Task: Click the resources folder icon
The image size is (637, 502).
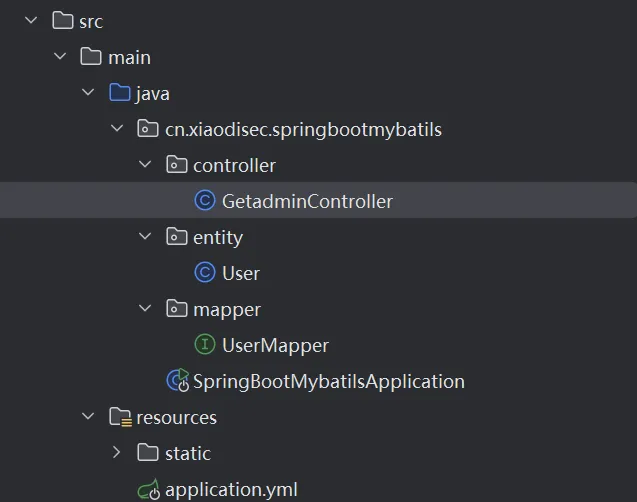Action: 120,417
